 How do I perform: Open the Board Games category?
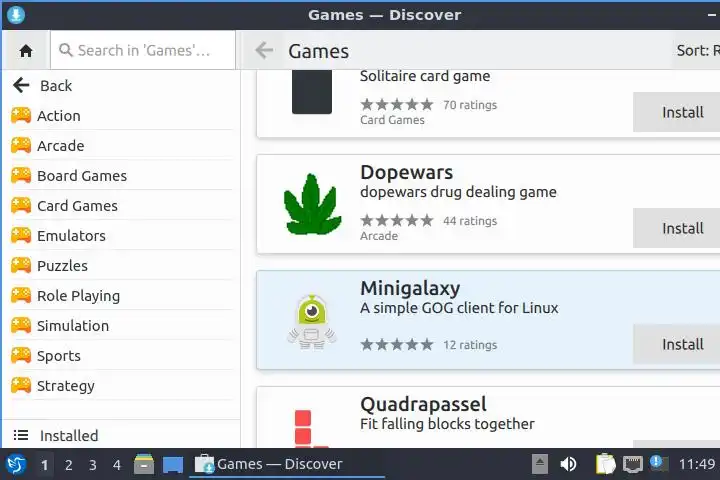(x=122, y=175)
